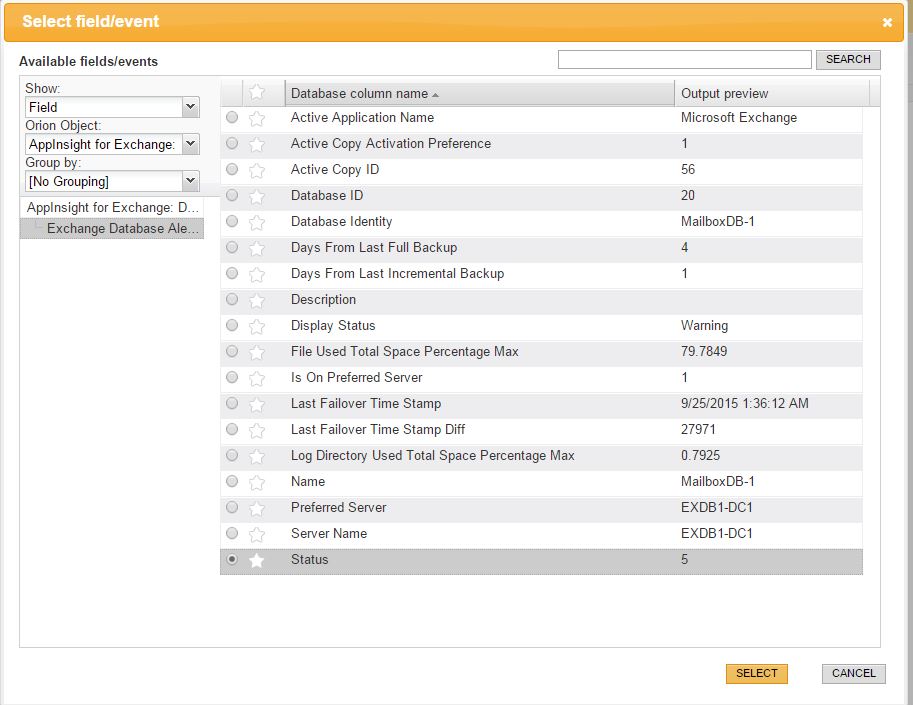Screen dimensions: 913x705
Task: Click the Description row label
Action: pos(323,299)
